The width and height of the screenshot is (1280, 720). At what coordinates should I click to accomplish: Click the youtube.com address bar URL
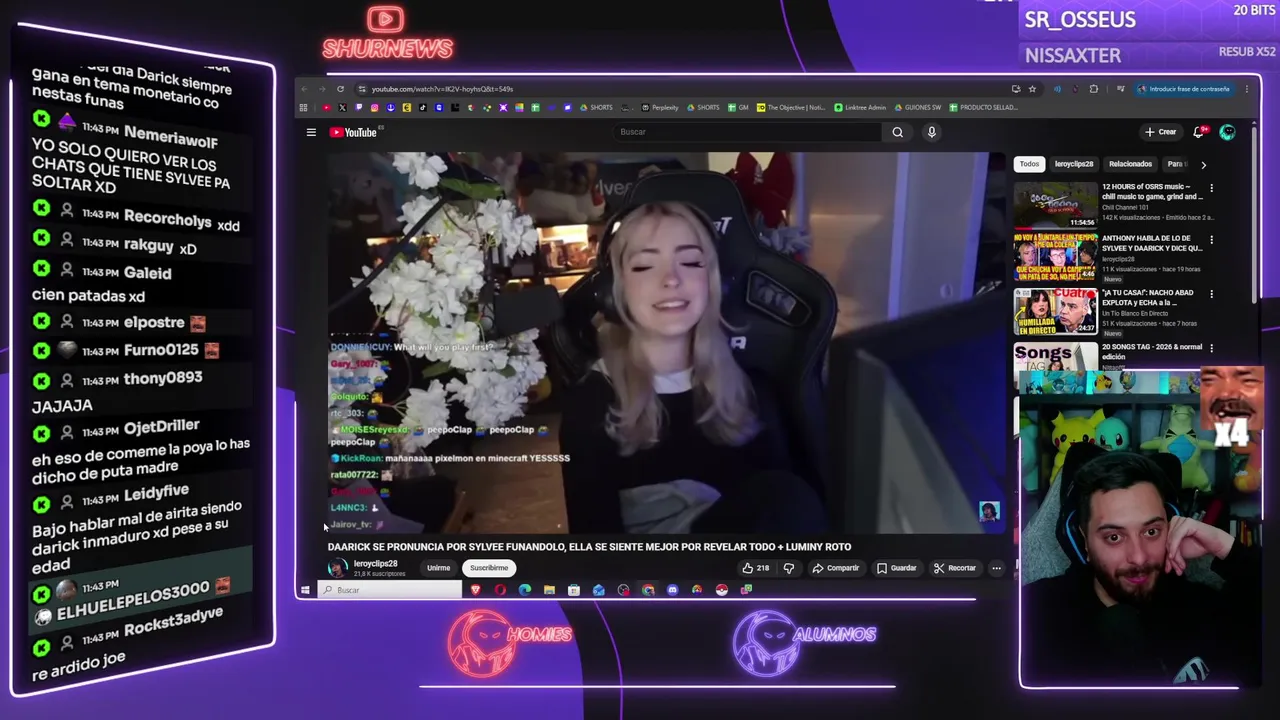442,89
